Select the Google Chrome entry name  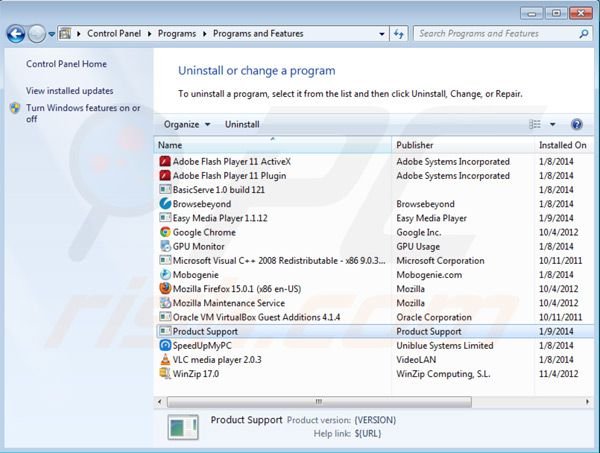204,232
